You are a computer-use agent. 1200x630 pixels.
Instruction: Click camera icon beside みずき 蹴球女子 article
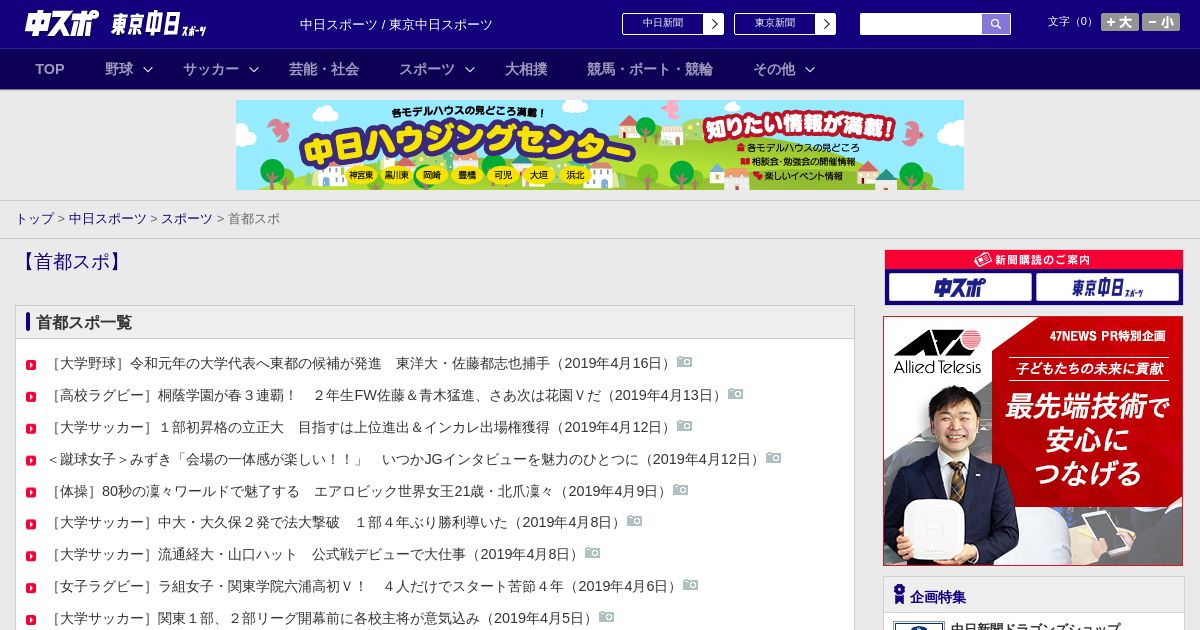click(774, 458)
